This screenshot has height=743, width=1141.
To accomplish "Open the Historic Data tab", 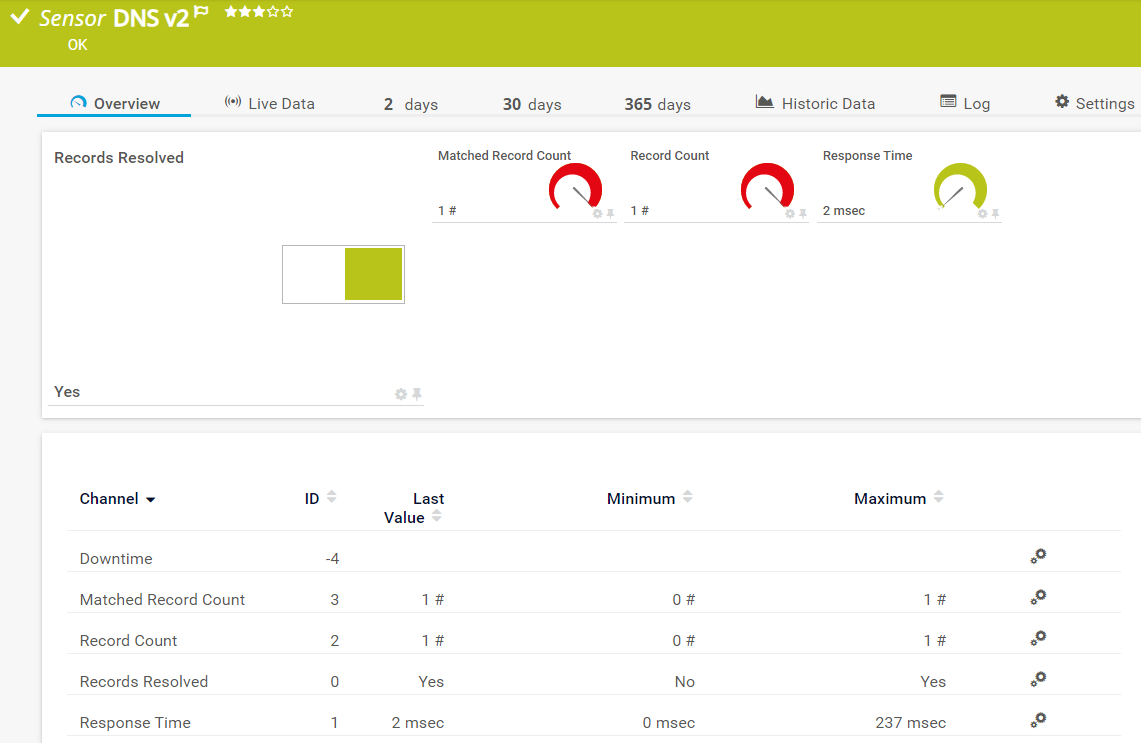I will pyautogui.click(x=816, y=103).
